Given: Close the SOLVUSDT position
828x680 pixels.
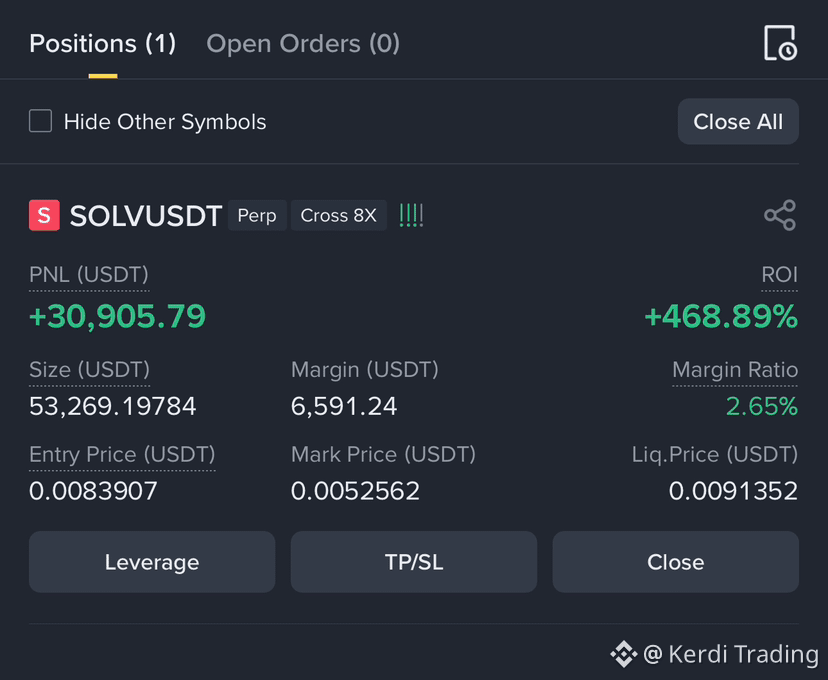Looking at the screenshot, I should tap(675, 562).
